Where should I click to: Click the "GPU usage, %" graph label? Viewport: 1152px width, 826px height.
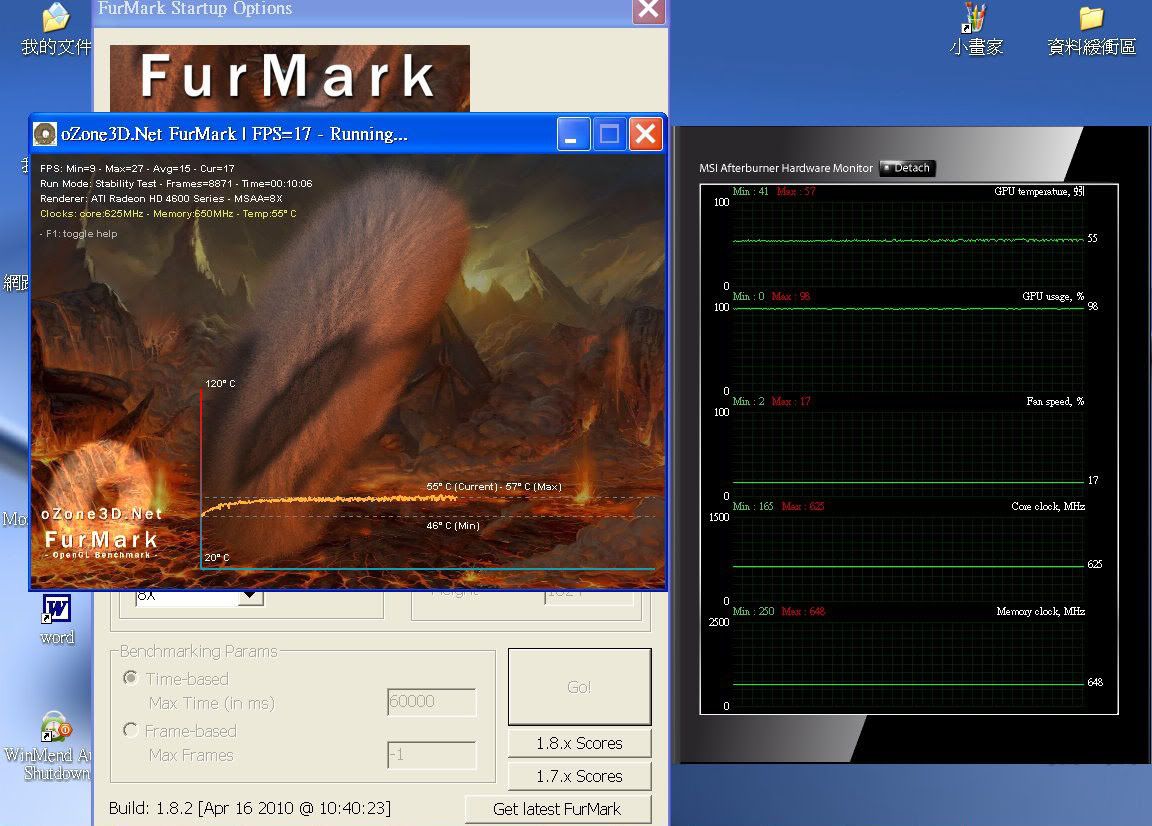click(x=1054, y=296)
